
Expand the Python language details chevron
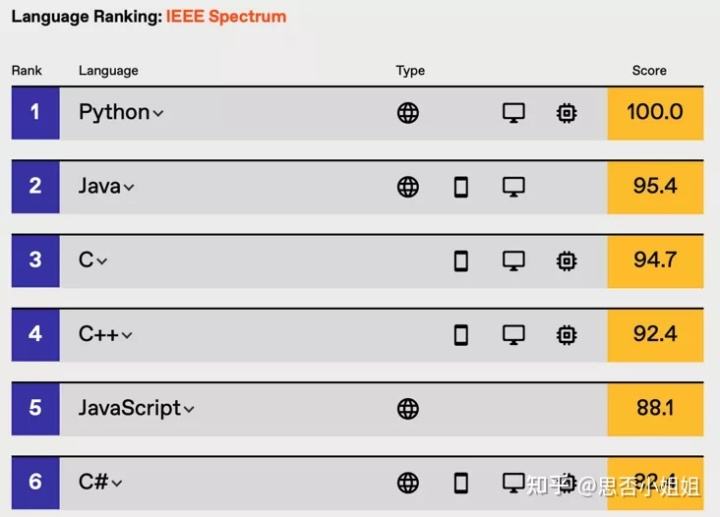click(158, 113)
